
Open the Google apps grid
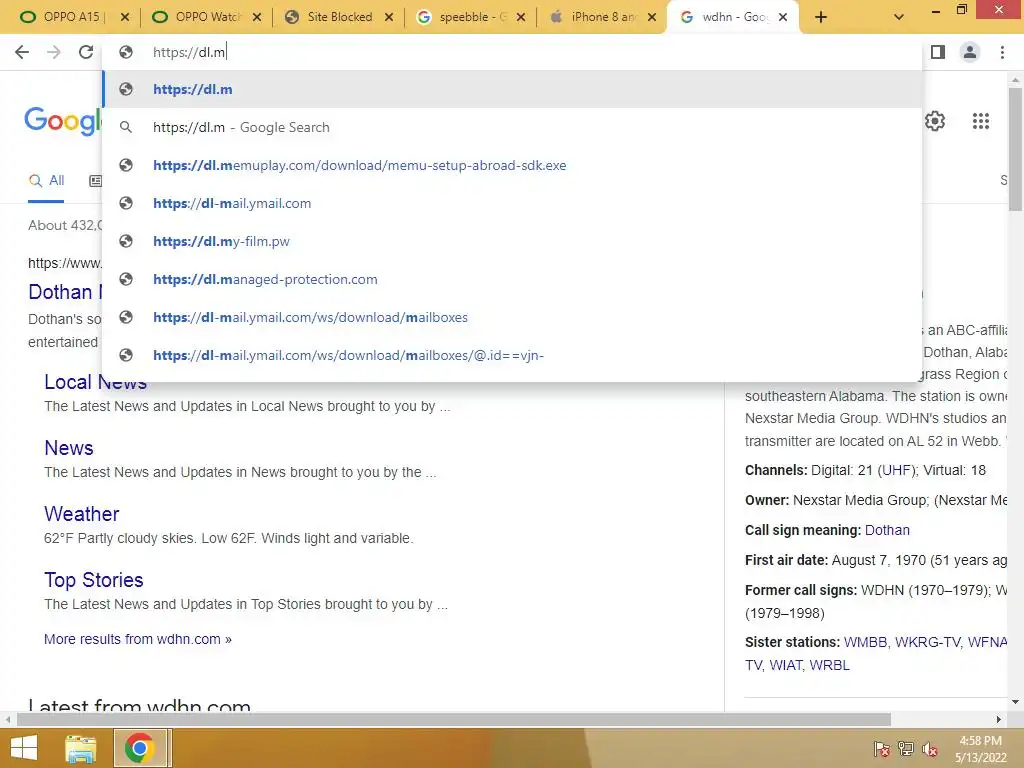tap(980, 121)
